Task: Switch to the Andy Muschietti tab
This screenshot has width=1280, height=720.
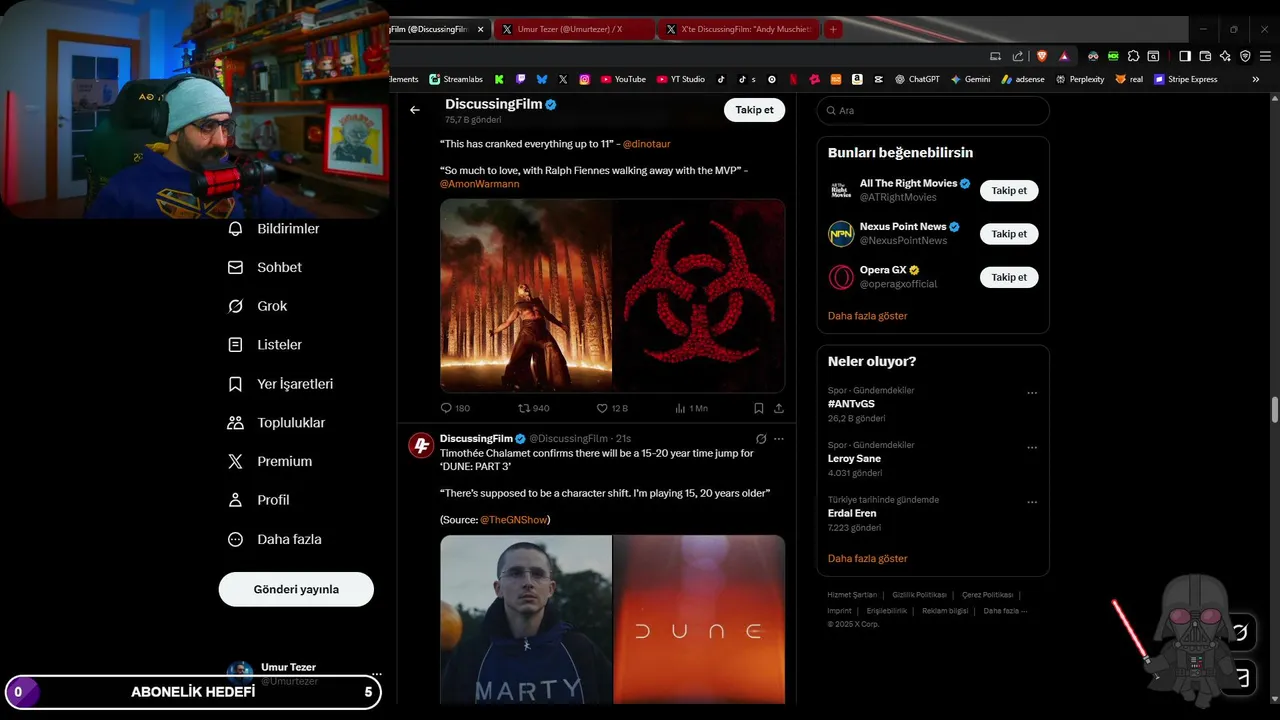Action: click(739, 29)
